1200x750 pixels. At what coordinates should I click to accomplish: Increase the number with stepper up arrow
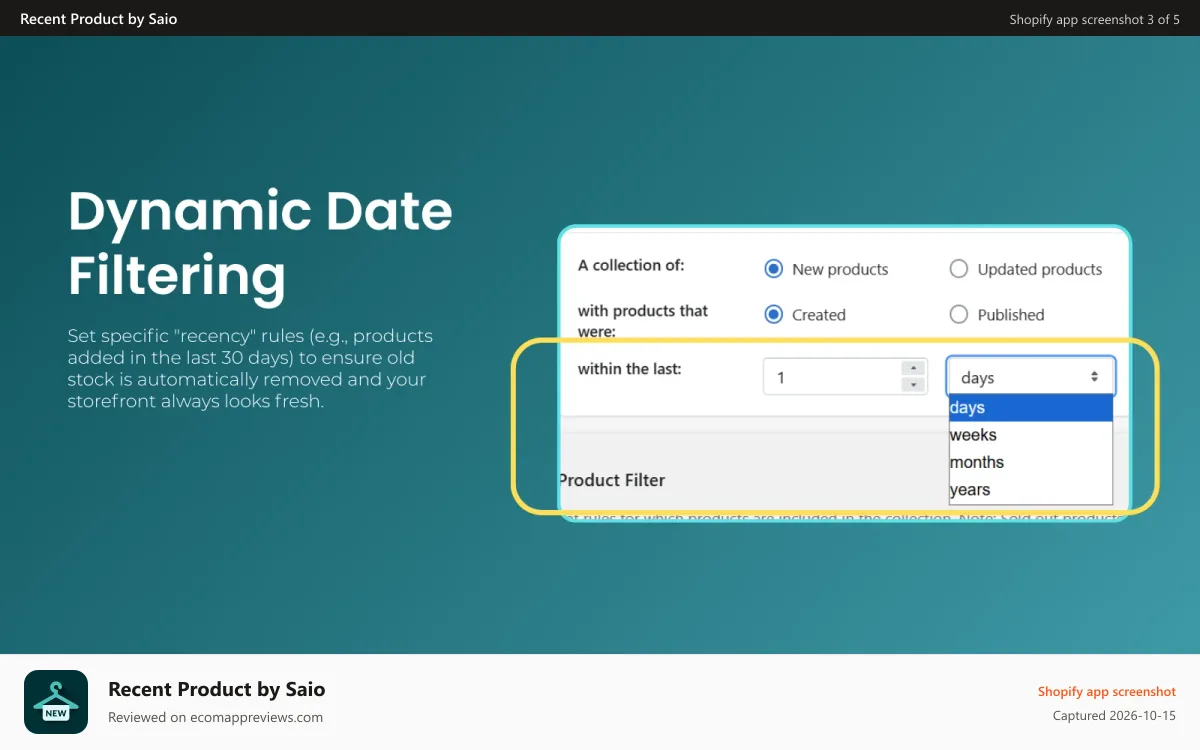(912, 368)
